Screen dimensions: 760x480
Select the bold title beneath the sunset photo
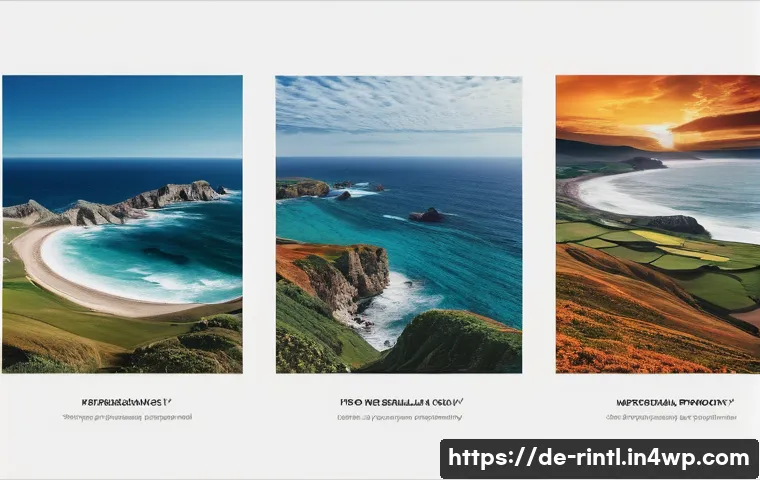(x=675, y=402)
